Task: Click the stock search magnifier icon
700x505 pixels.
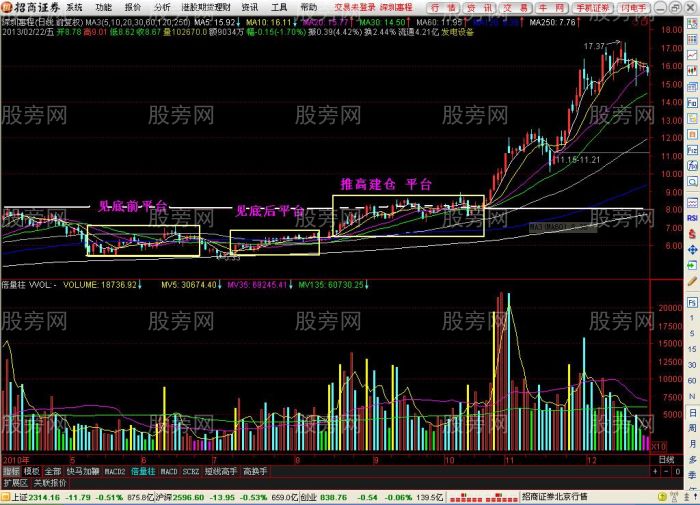Action: (x=692, y=182)
